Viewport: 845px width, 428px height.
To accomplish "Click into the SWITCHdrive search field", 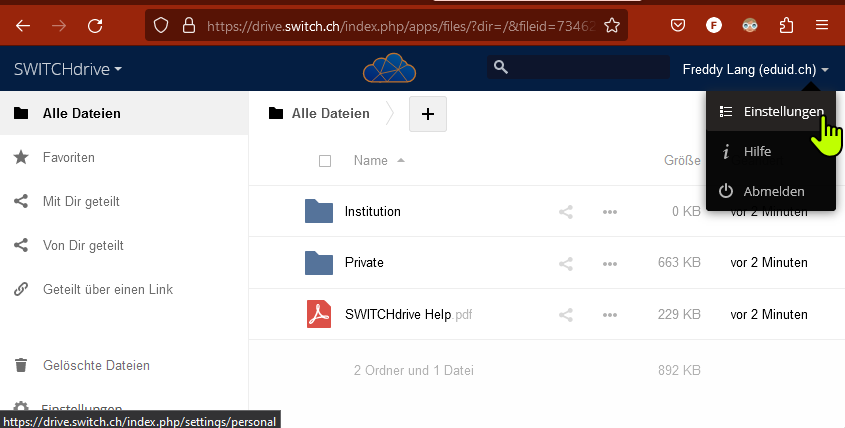I will pyautogui.click(x=578, y=67).
